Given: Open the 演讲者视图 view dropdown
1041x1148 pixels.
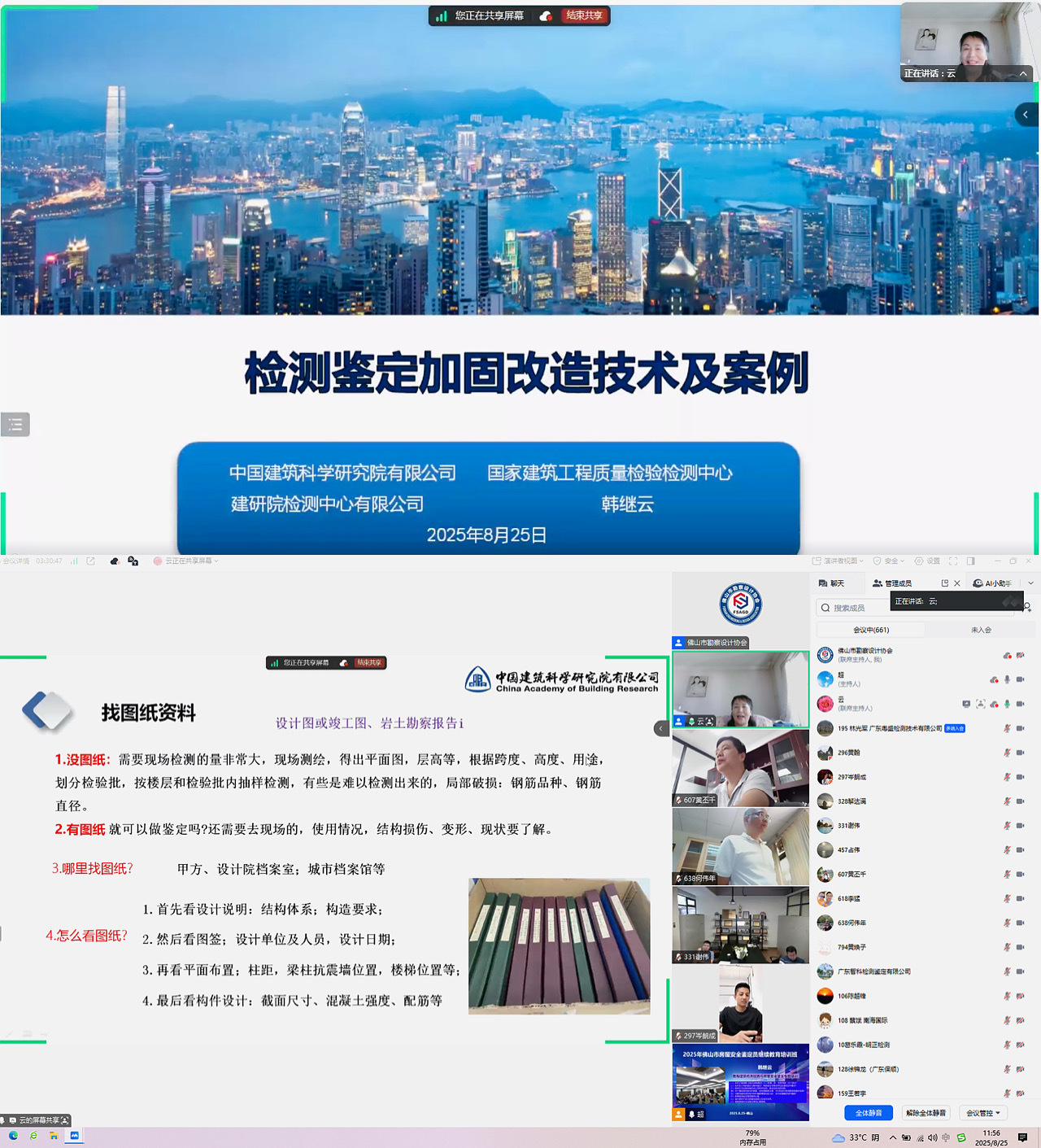Looking at the screenshot, I should coord(838,561).
